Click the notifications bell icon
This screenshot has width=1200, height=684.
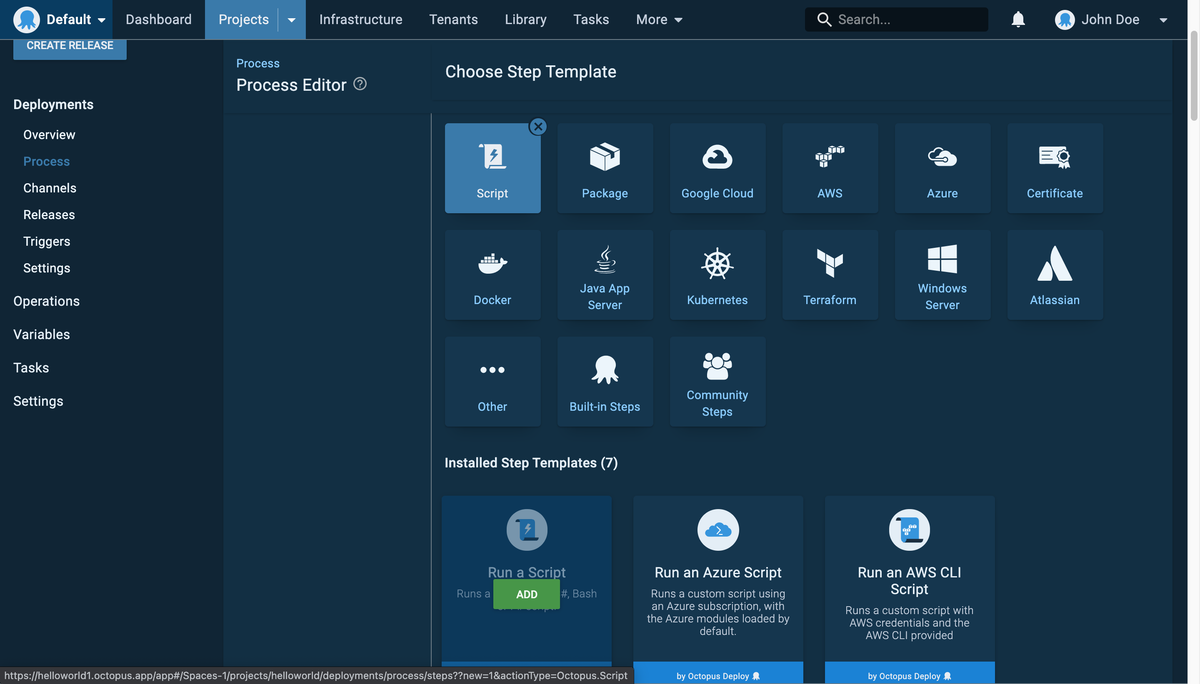point(1018,20)
